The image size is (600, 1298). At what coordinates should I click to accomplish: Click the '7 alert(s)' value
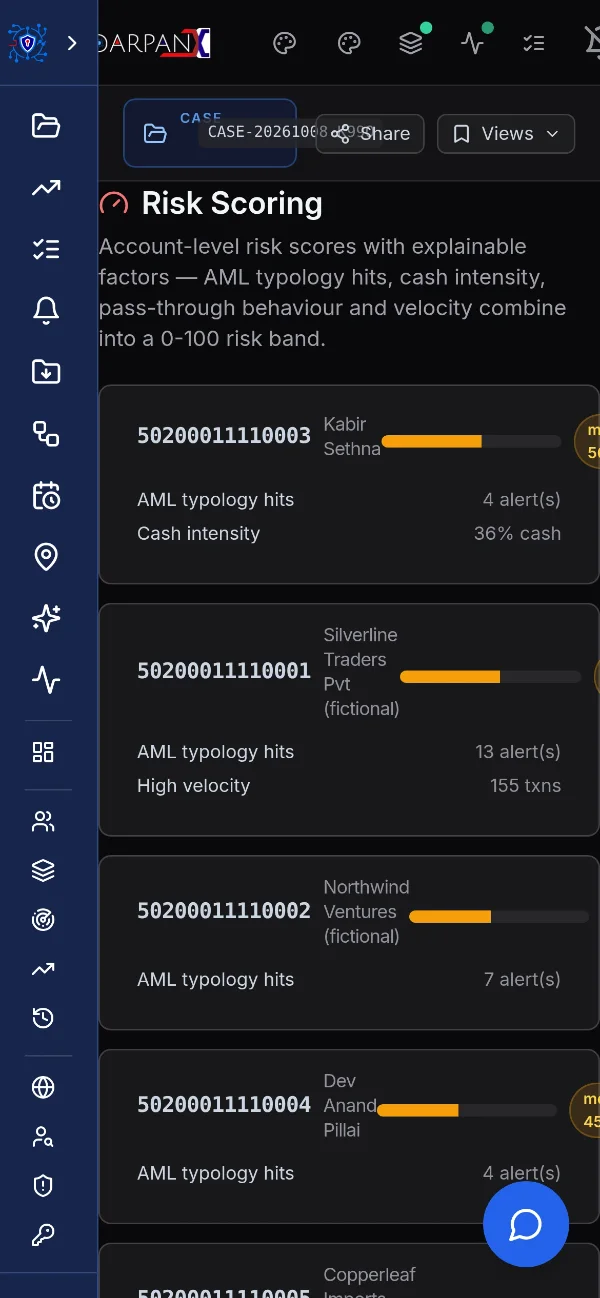[x=522, y=980]
